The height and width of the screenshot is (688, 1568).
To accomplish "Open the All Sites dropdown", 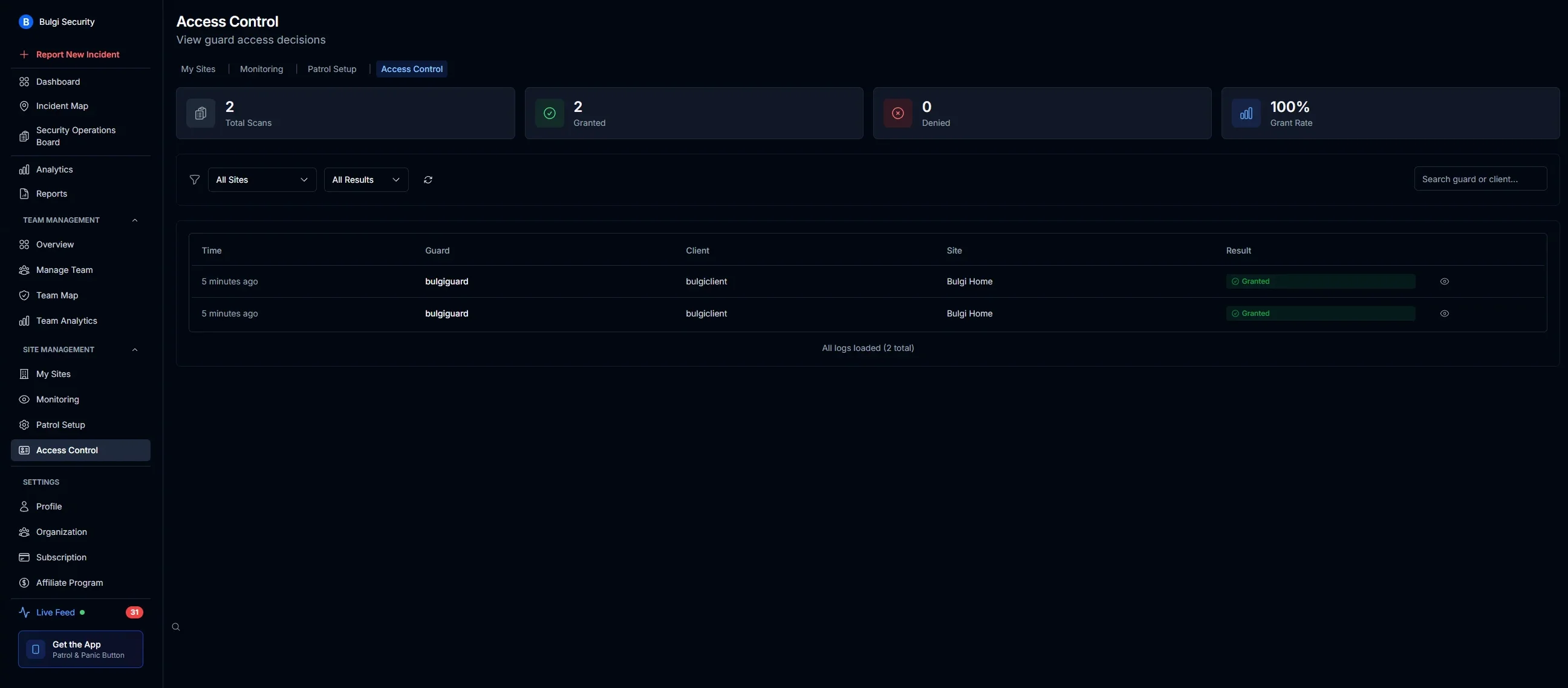I will pos(262,179).
